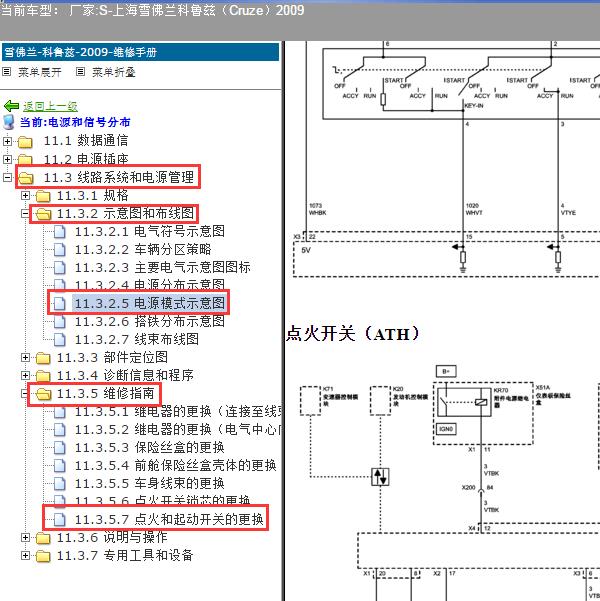Click the 11.3.2.7 线束布线图 page icon
The width and height of the screenshot is (600, 601).
click(59, 339)
